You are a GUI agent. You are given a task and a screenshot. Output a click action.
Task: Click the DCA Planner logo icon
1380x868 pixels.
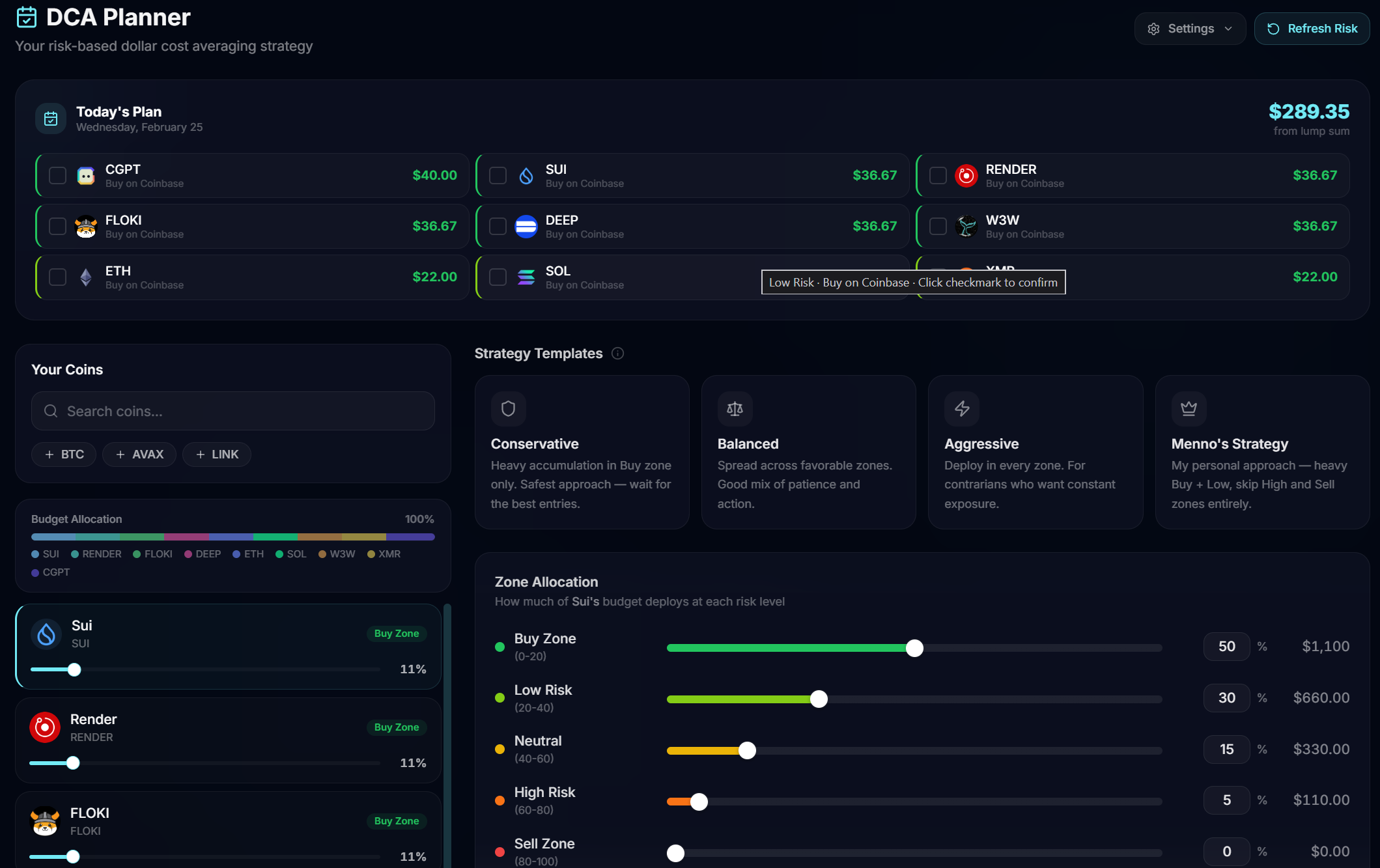(x=27, y=18)
